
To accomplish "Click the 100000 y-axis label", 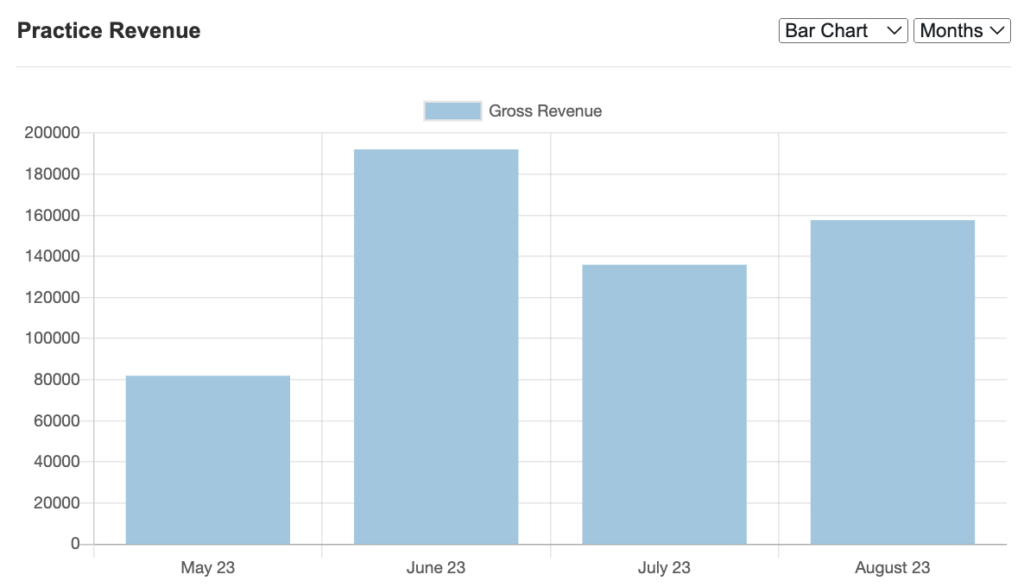I will pyautogui.click(x=51, y=339).
